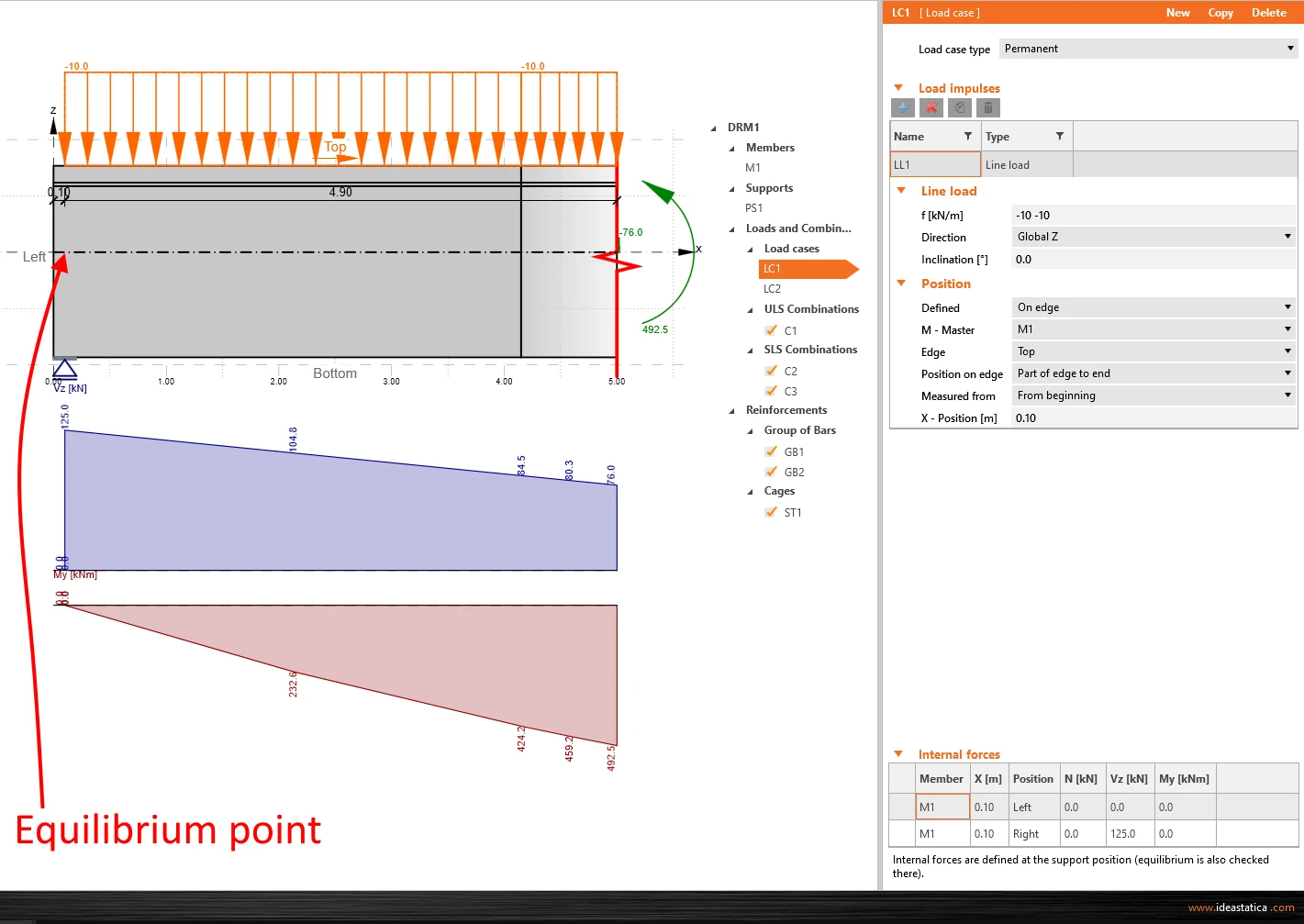Click the red X remove impulse icon
The height and width of the screenshot is (924, 1304).
click(x=931, y=107)
